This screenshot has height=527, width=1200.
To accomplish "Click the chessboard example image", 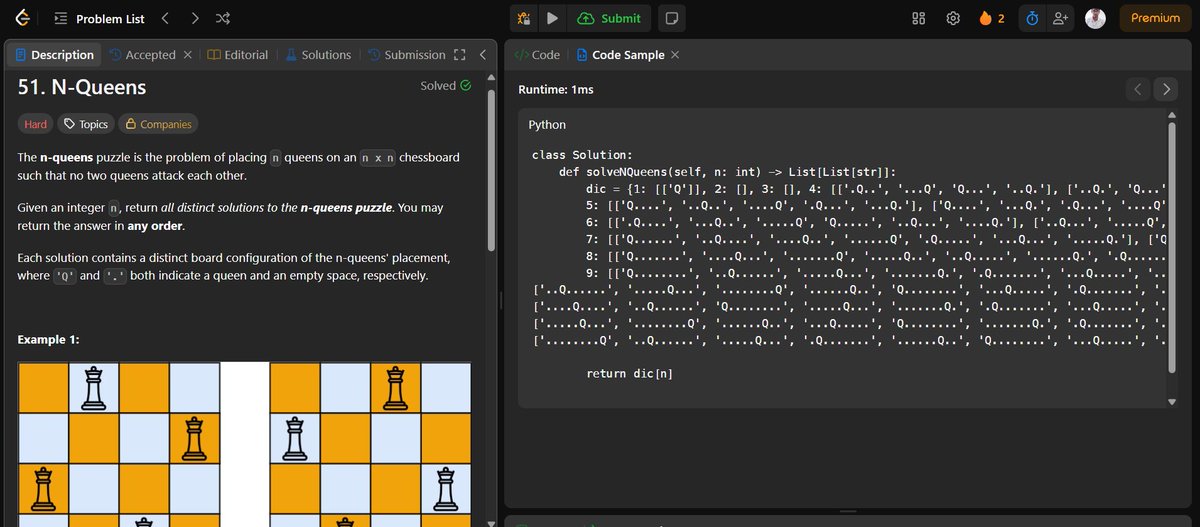I will point(244,444).
